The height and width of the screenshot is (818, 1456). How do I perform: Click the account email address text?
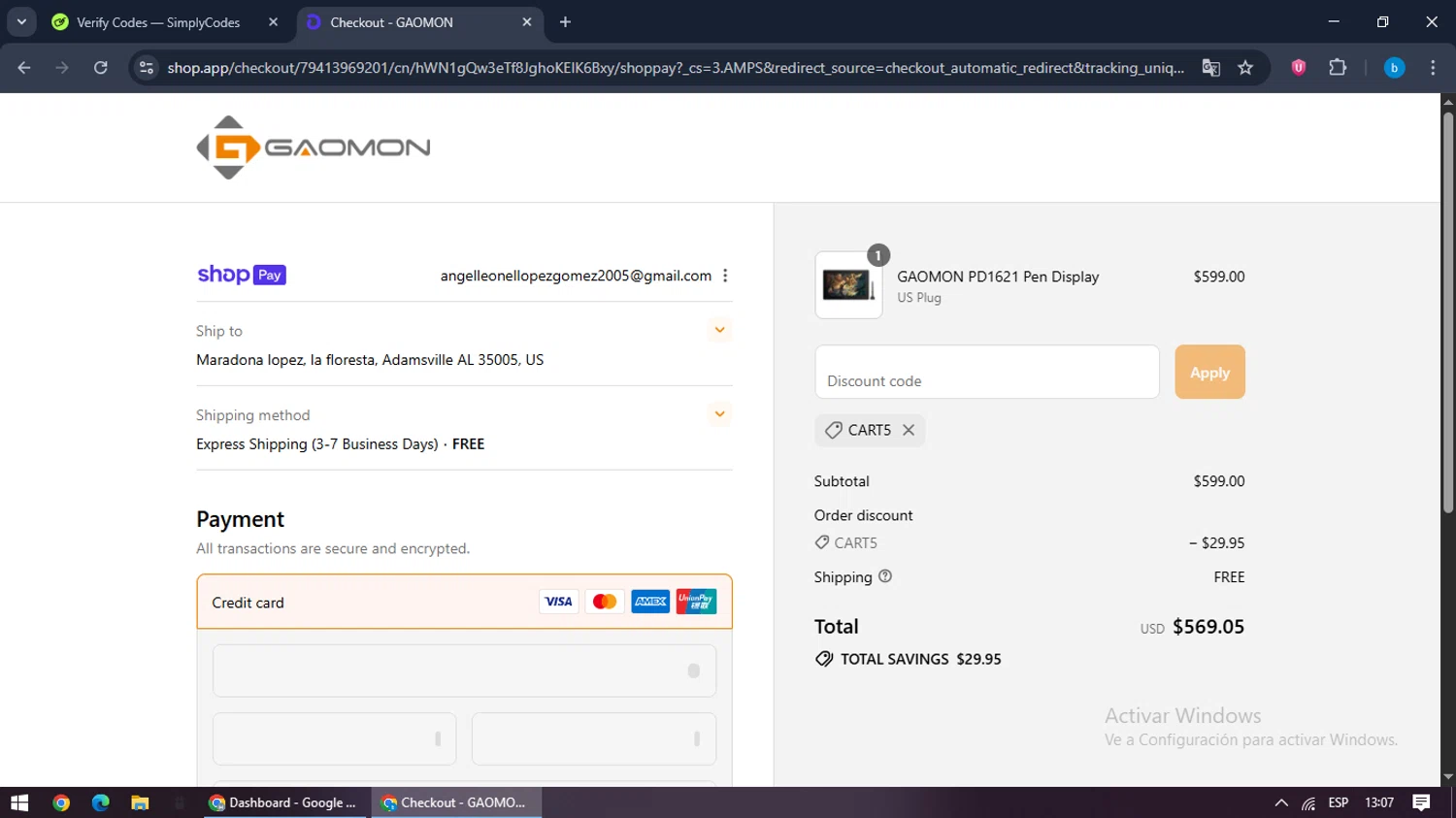pos(576,276)
